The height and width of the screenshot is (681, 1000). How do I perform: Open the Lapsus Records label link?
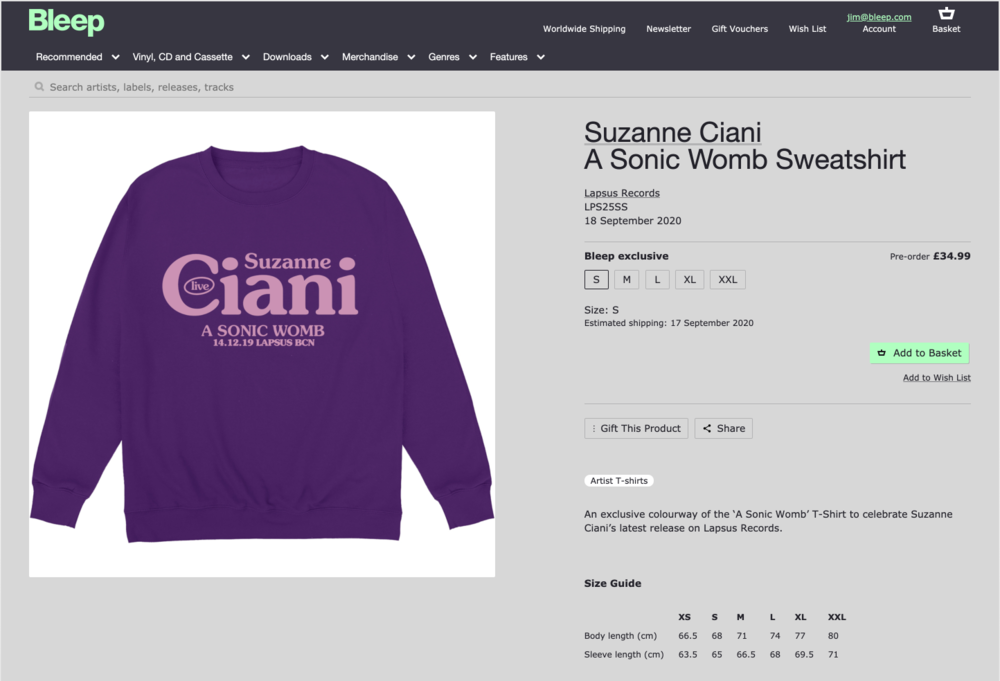[622, 193]
